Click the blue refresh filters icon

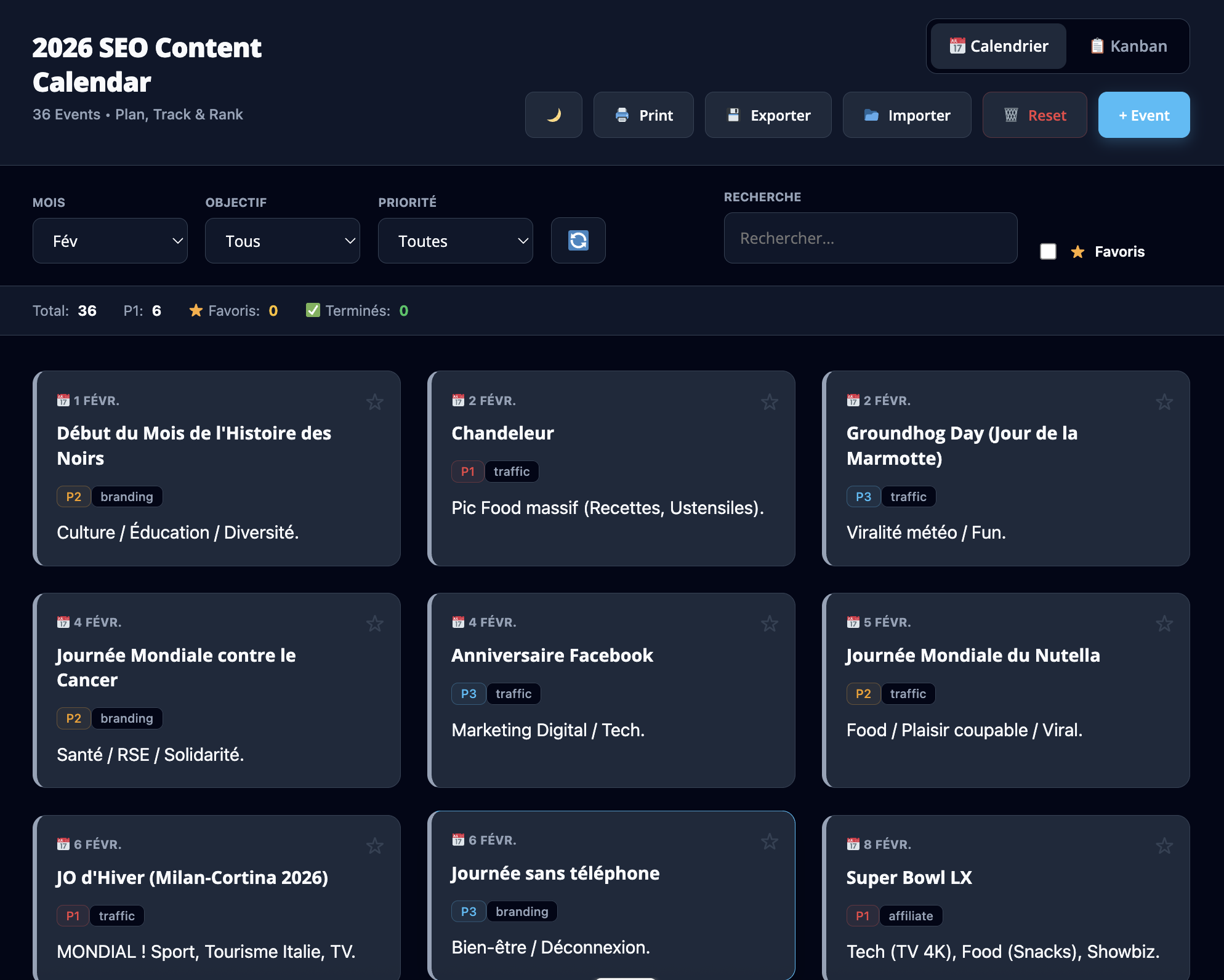(578, 240)
